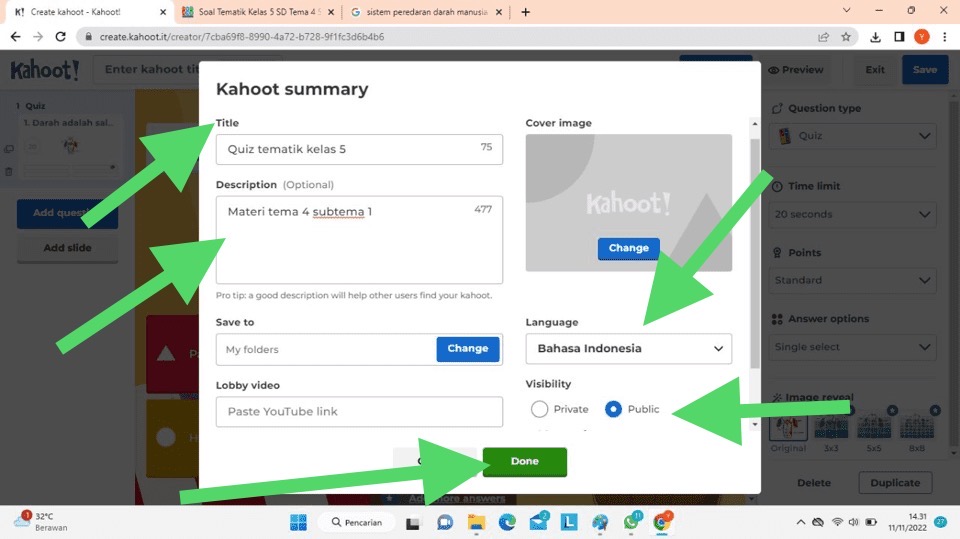Open the Language dropdown Bahasa Indonesia

click(x=628, y=349)
